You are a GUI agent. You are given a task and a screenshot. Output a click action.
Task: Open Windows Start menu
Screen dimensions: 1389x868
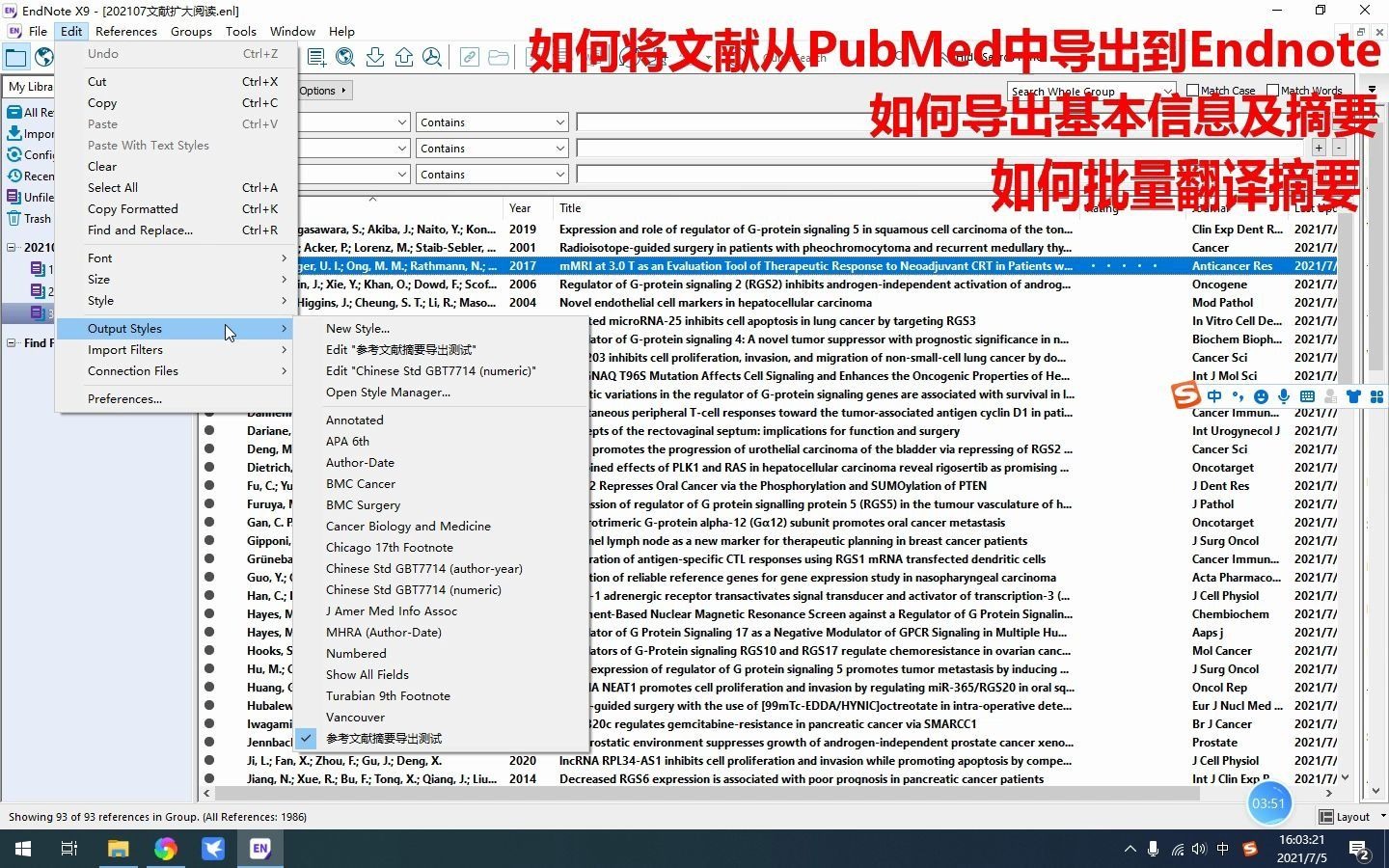23,849
